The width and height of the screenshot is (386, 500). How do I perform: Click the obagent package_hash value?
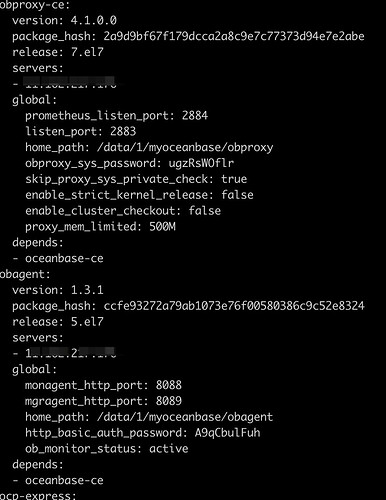234,306
